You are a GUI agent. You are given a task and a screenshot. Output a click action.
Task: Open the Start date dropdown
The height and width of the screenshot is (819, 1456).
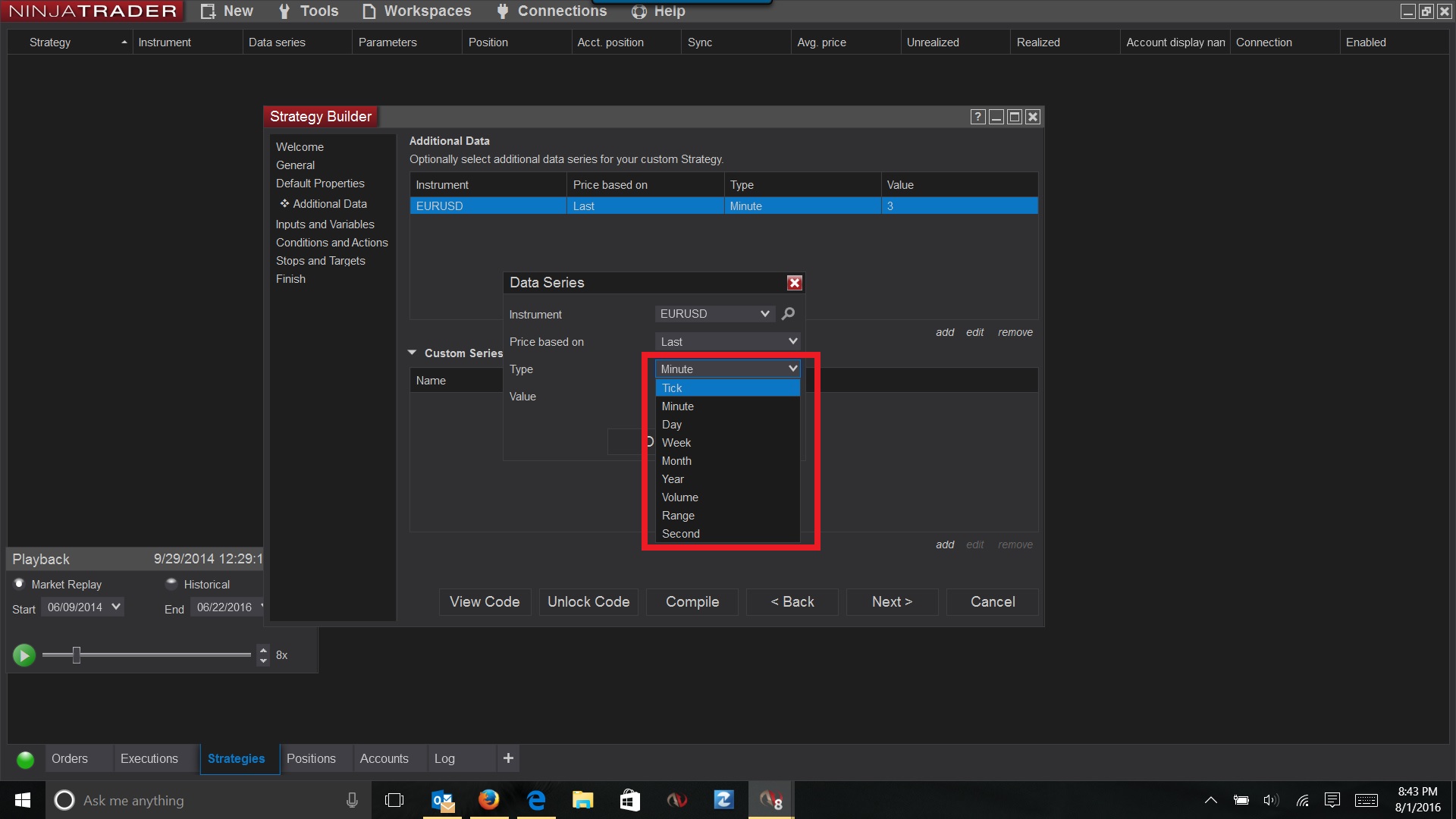(115, 607)
